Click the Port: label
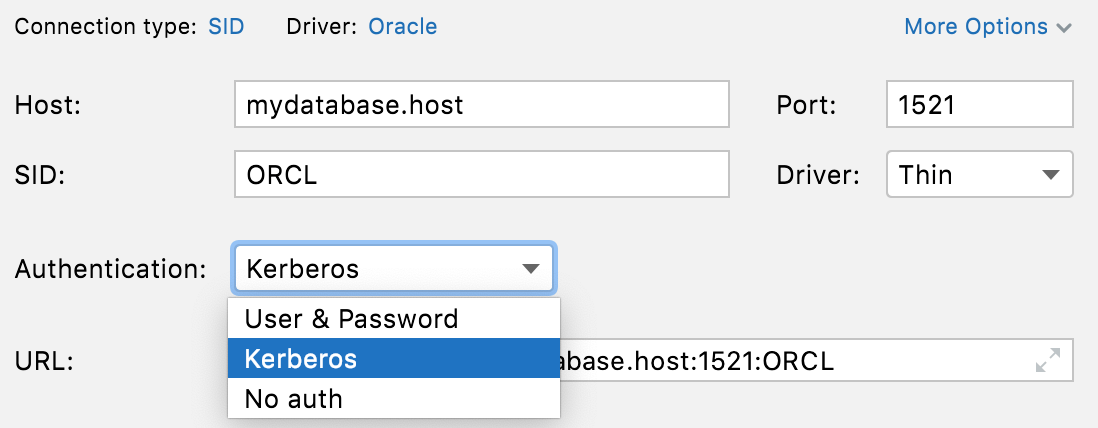This screenshot has width=1098, height=428. click(805, 105)
